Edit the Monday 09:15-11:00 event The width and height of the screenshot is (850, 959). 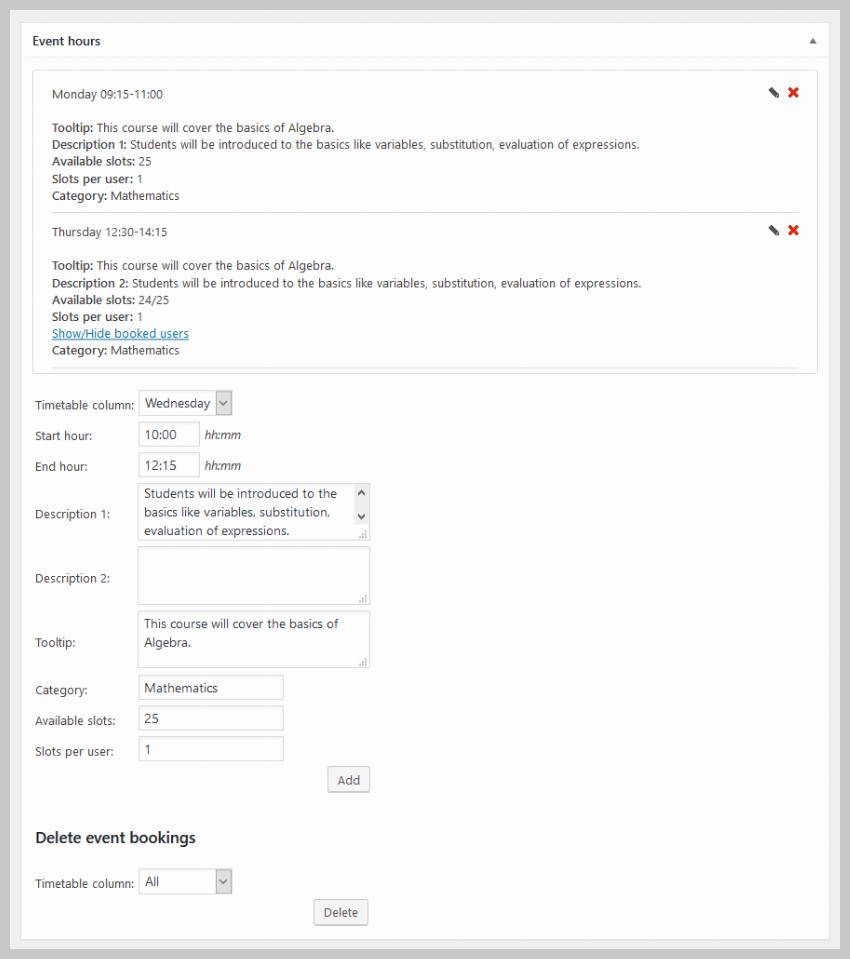[x=772, y=92]
